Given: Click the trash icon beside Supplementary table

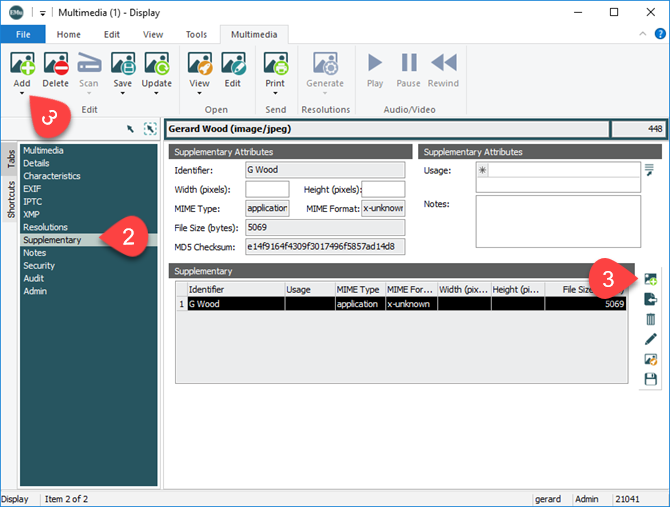Looking at the screenshot, I should 651,319.
